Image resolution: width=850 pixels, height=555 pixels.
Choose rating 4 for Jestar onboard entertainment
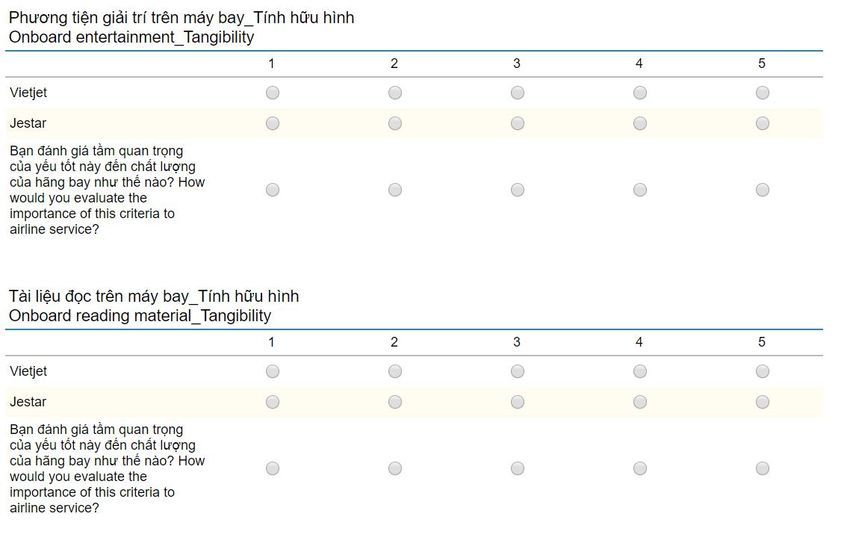tap(640, 124)
